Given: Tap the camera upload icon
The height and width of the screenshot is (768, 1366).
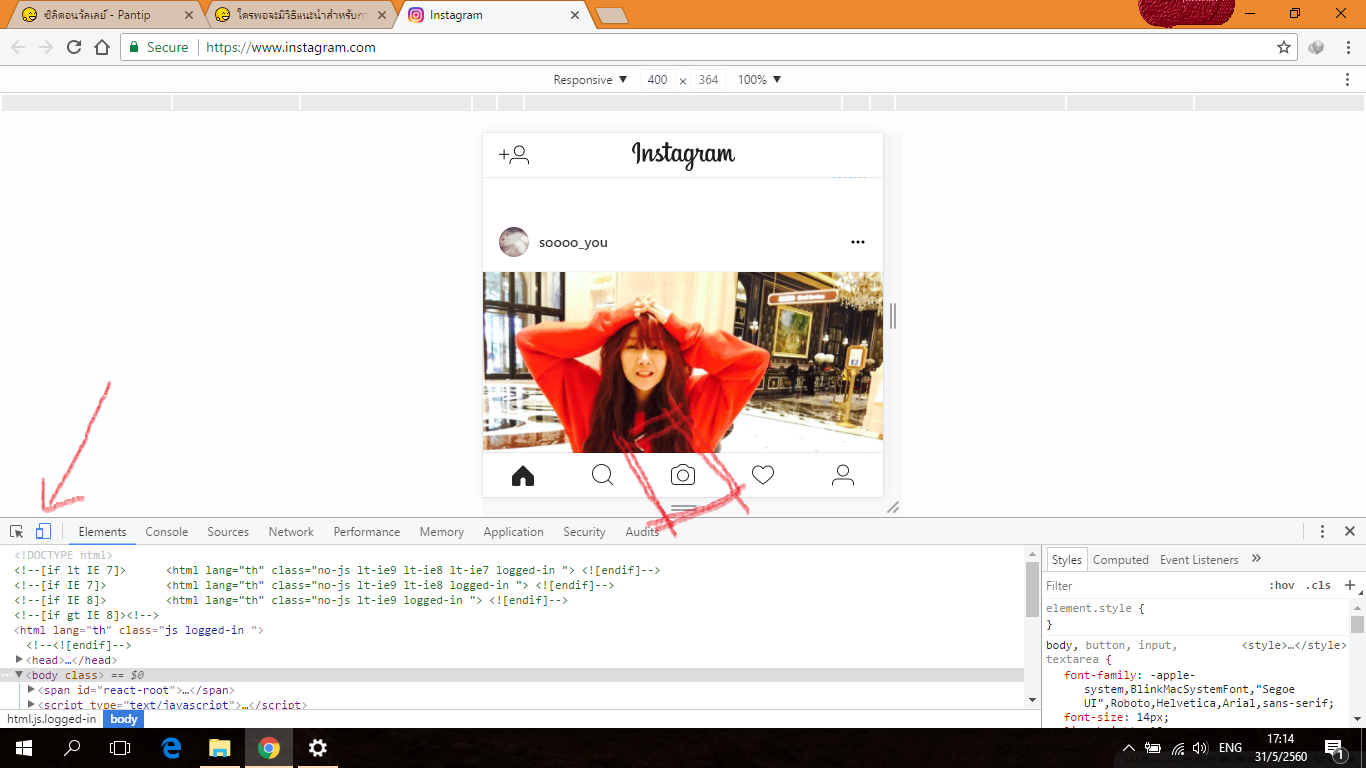Looking at the screenshot, I should point(683,475).
